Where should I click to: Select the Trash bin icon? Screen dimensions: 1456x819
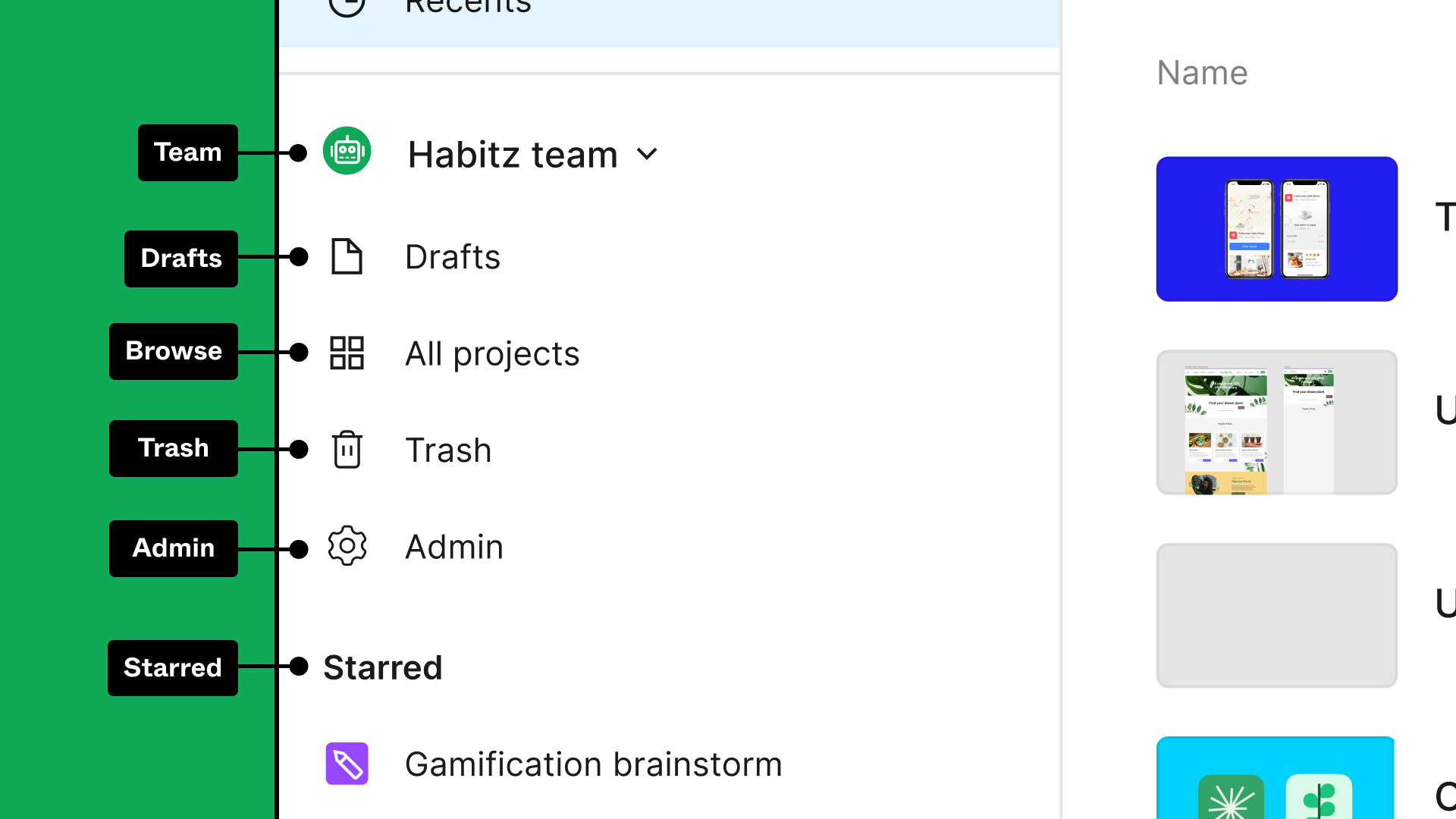tap(347, 449)
